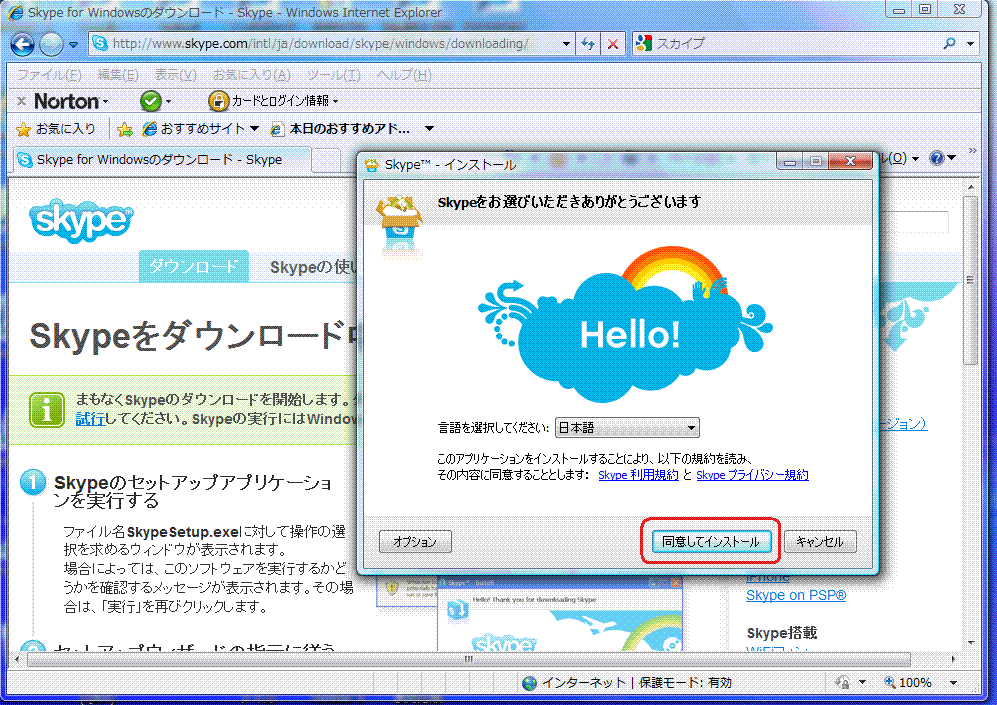Click the toolbar overflow chevron
This screenshot has width=997, height=705.
[x=972, y=151]
